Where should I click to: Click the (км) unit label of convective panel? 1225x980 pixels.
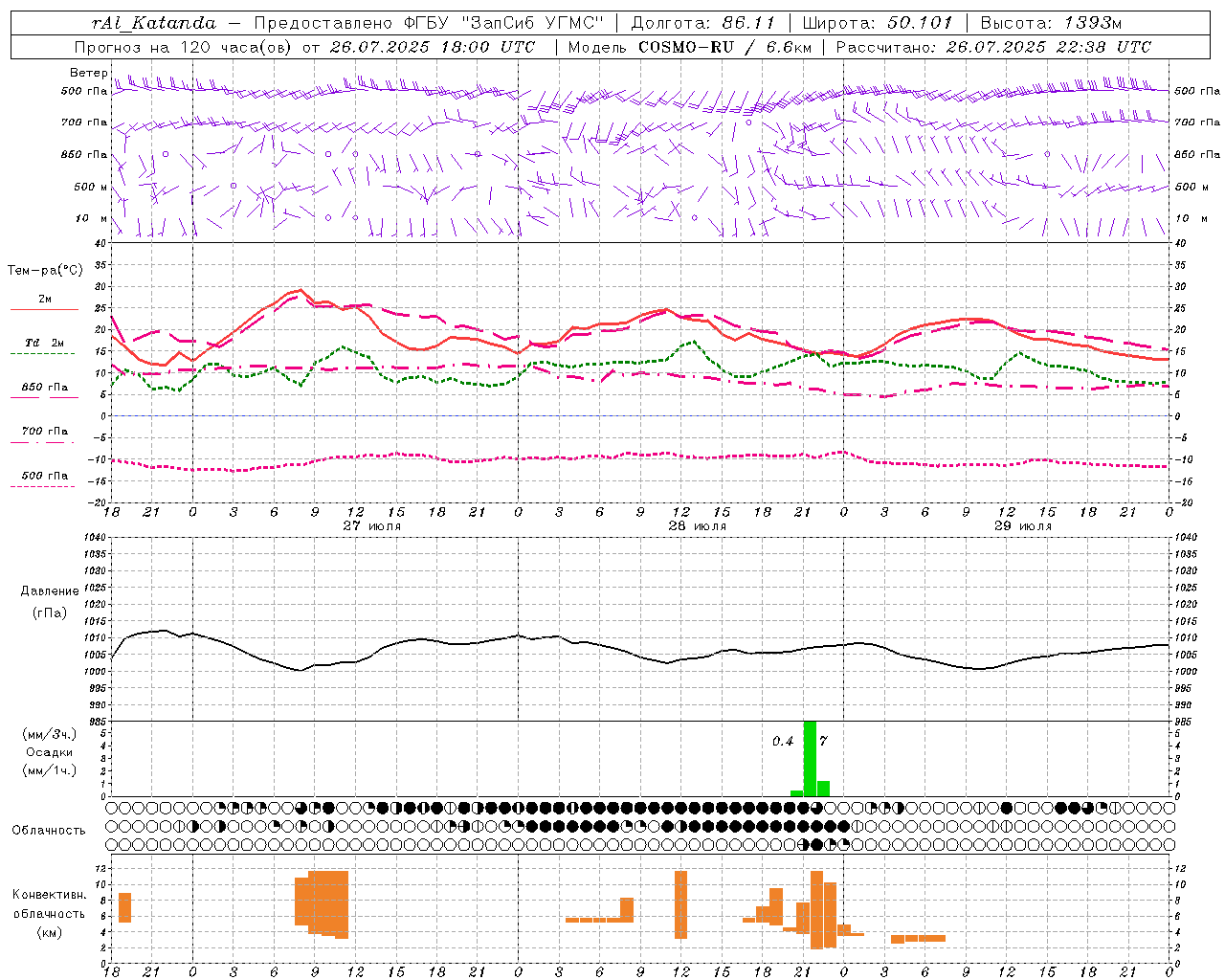pos(50,932)
